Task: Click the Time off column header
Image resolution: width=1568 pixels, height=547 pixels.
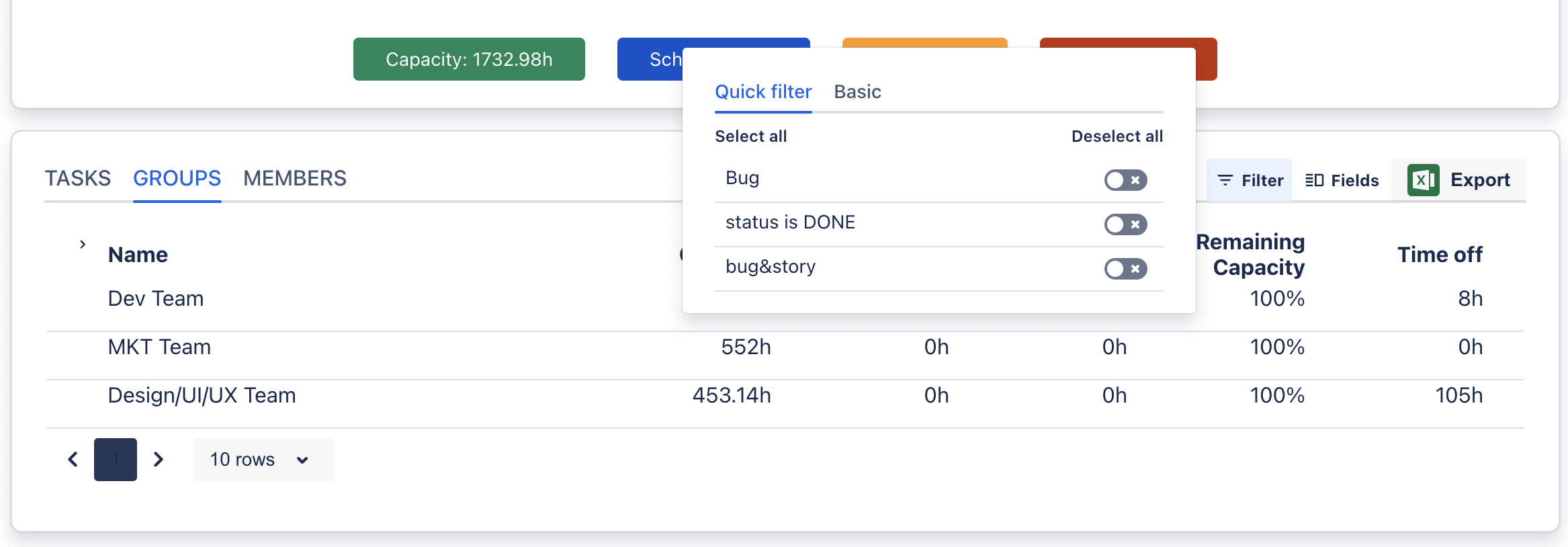Action: point(1440,255)
